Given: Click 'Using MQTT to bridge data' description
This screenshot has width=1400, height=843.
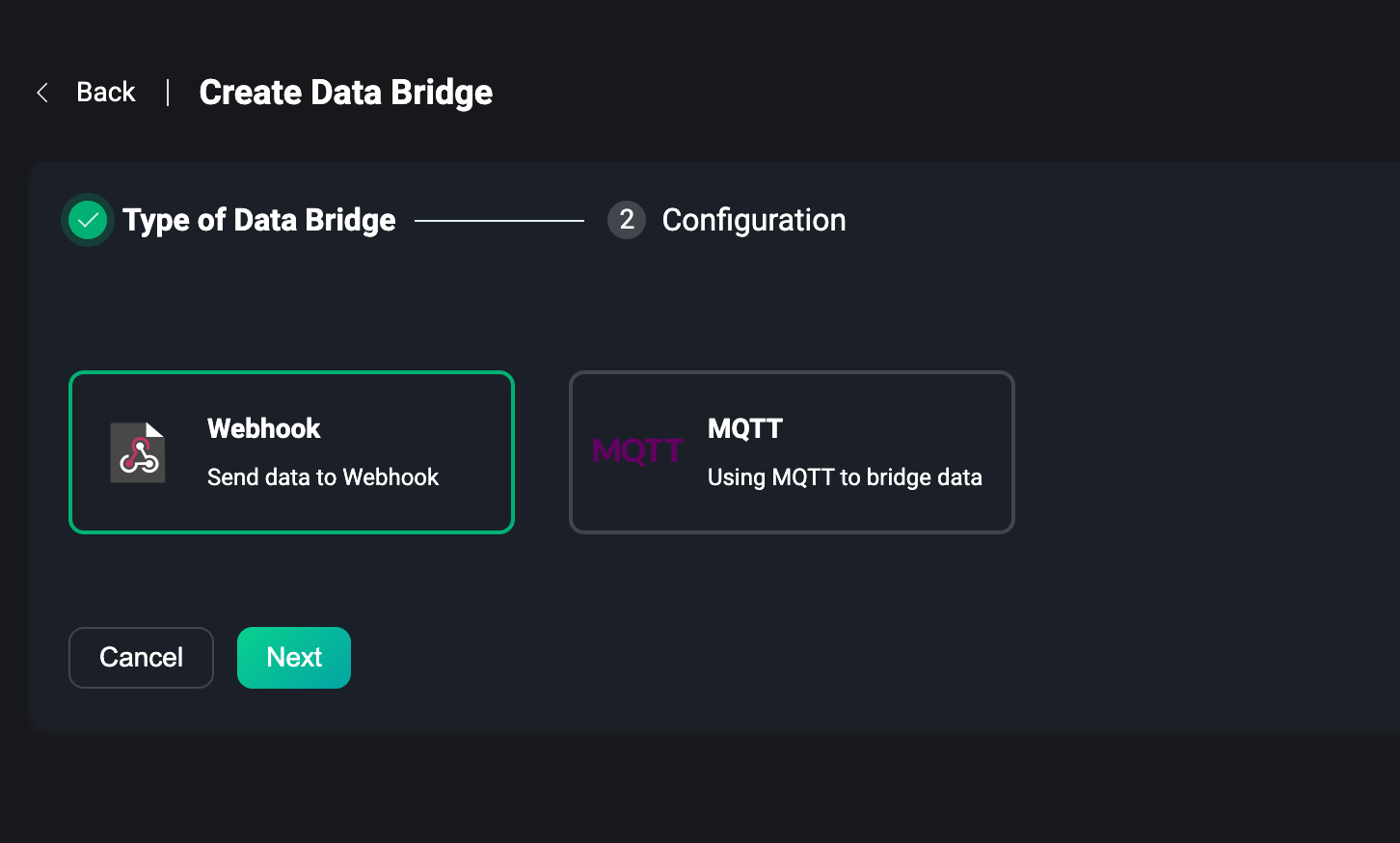Looking at the screenshot, I should click(x=845, y=477).
